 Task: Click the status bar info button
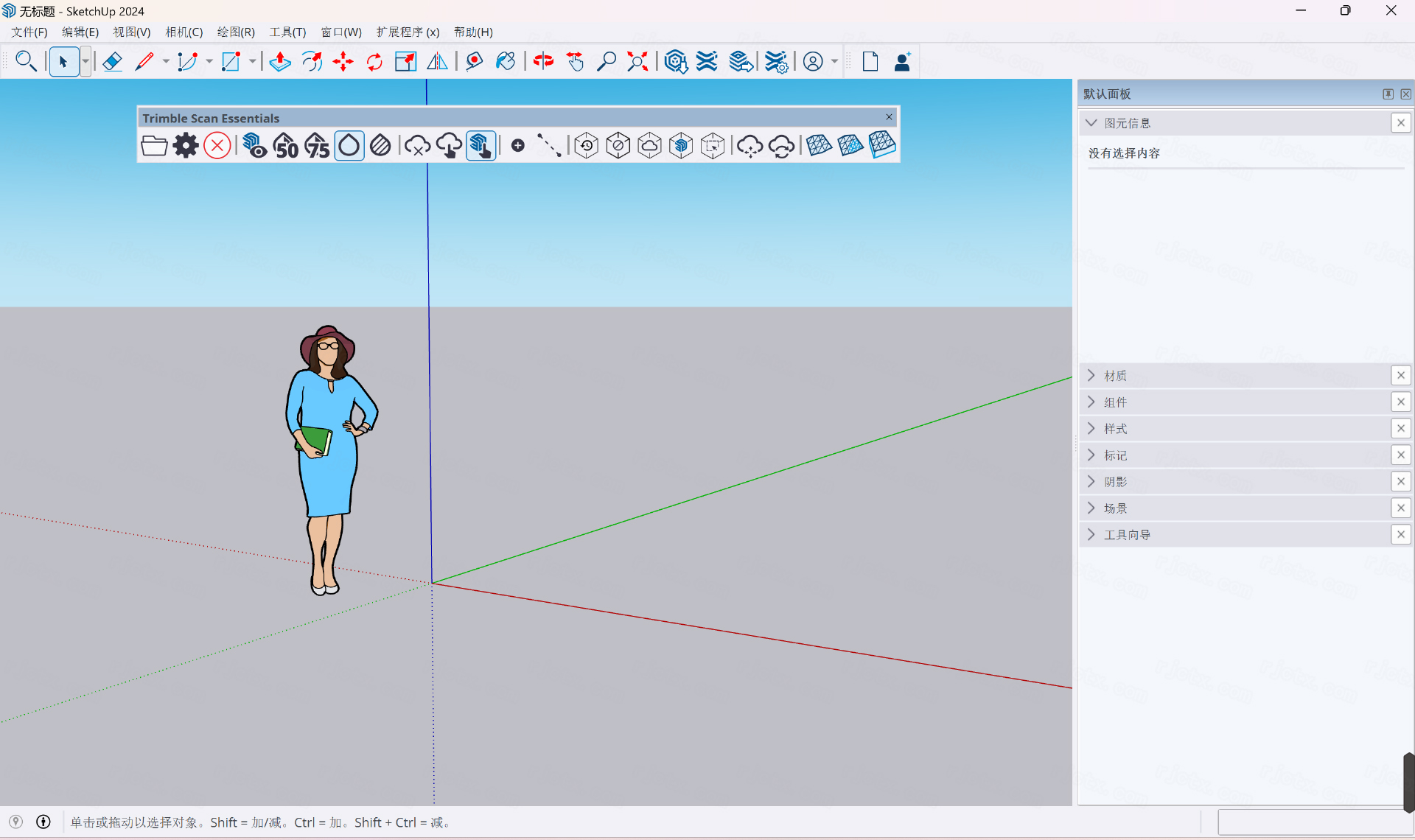point(43,822)
